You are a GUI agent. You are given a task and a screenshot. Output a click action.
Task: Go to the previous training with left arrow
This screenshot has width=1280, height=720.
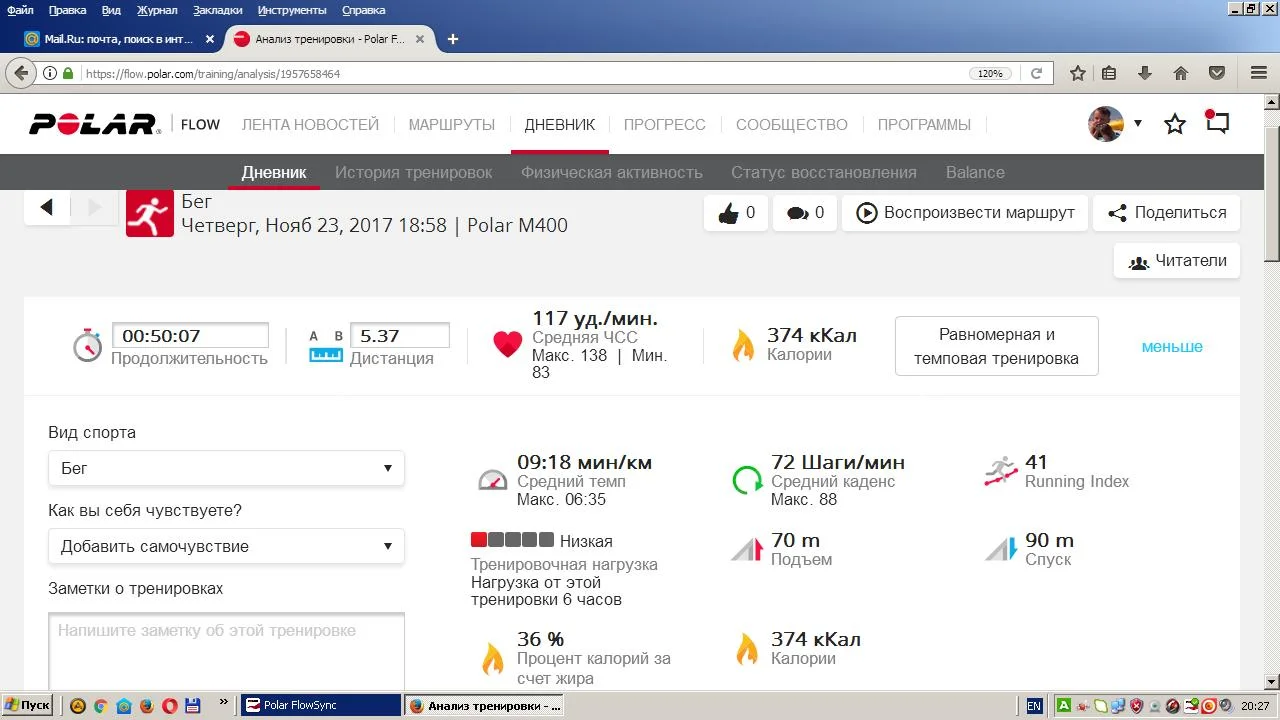[47, 207]
